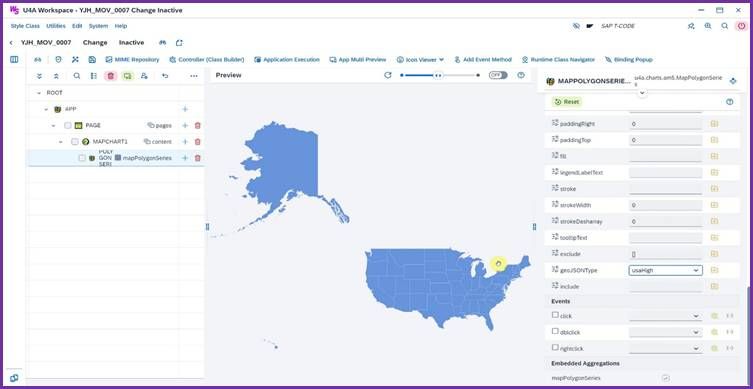This screenshot has height=389, width=753.
Task: Enable the click event checkbox
Action: [x=555, y=315]
